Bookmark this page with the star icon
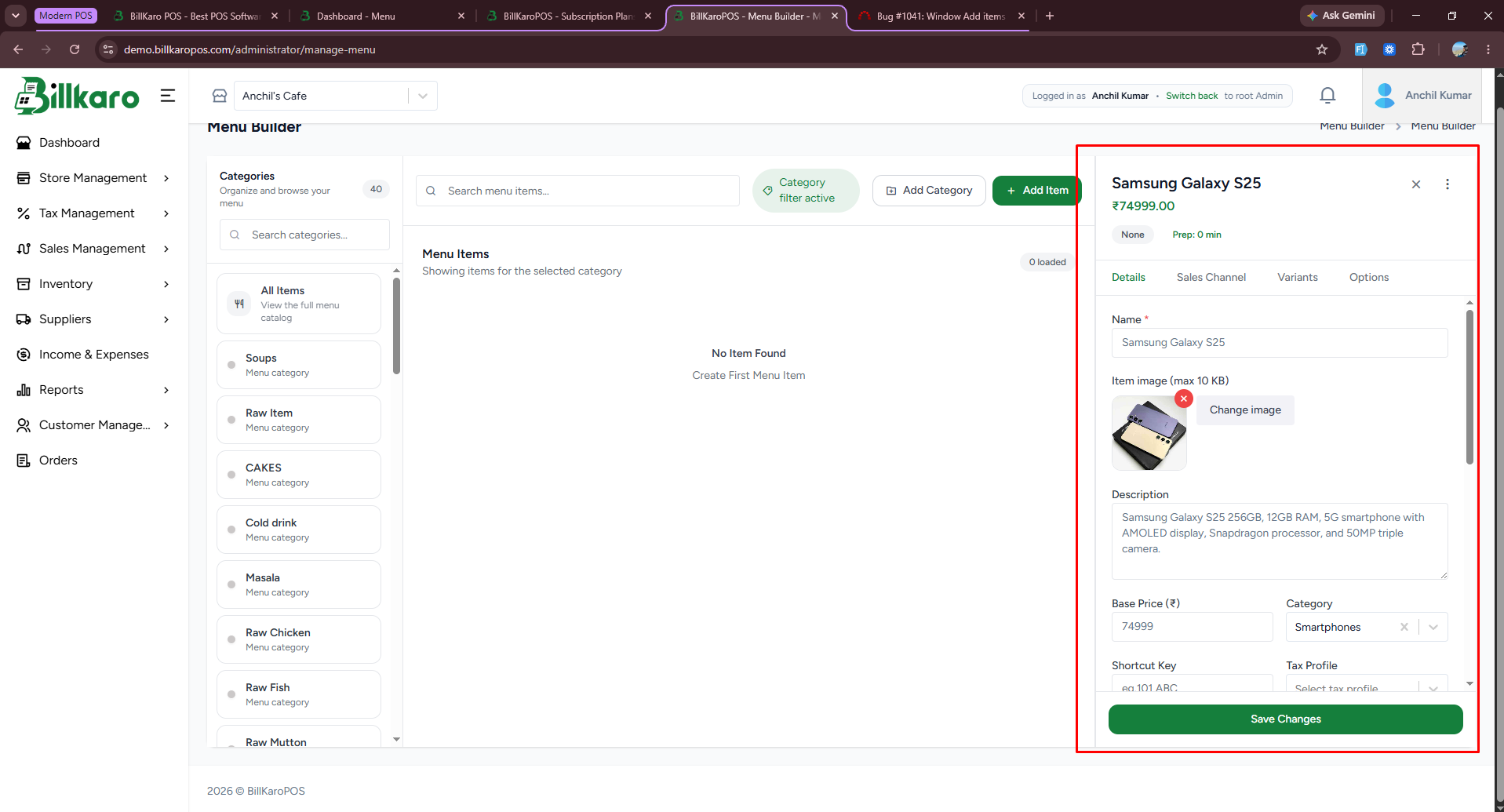The width and height of the screenshot is (1504, 812). click(x=1322, y=49)
